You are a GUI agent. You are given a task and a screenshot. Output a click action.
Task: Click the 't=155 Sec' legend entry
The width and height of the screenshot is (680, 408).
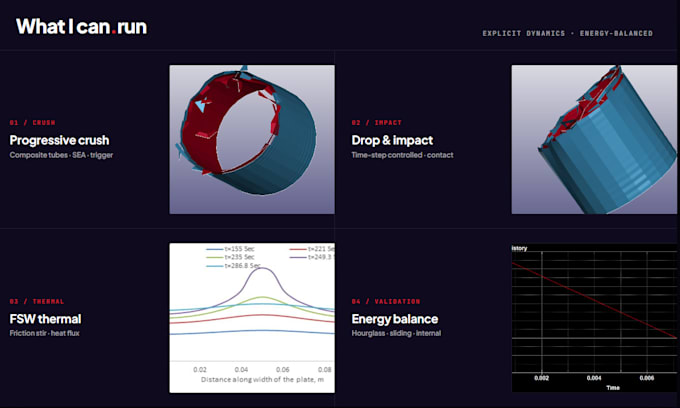tap(231, 249)
